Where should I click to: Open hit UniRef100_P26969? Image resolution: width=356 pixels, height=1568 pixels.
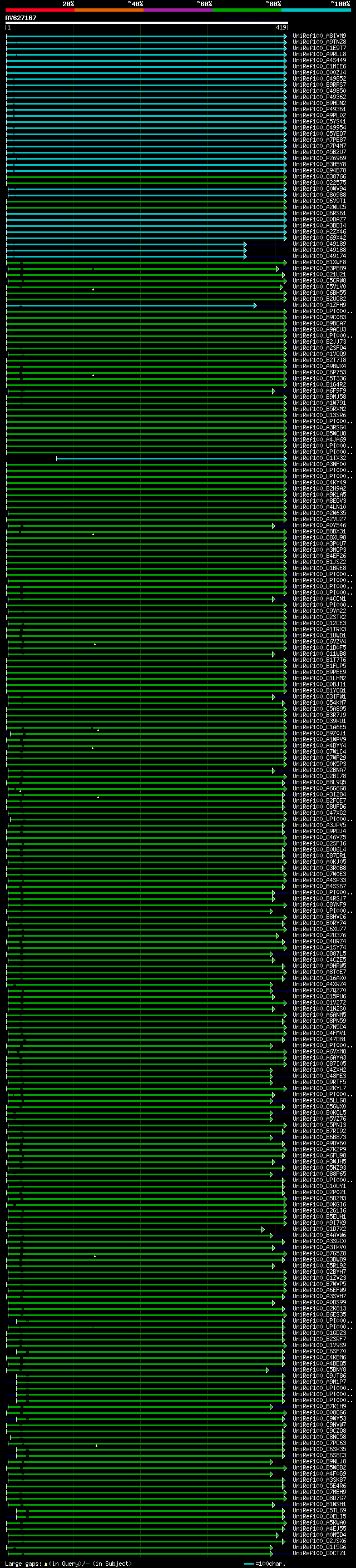click(x=319, y=159)
